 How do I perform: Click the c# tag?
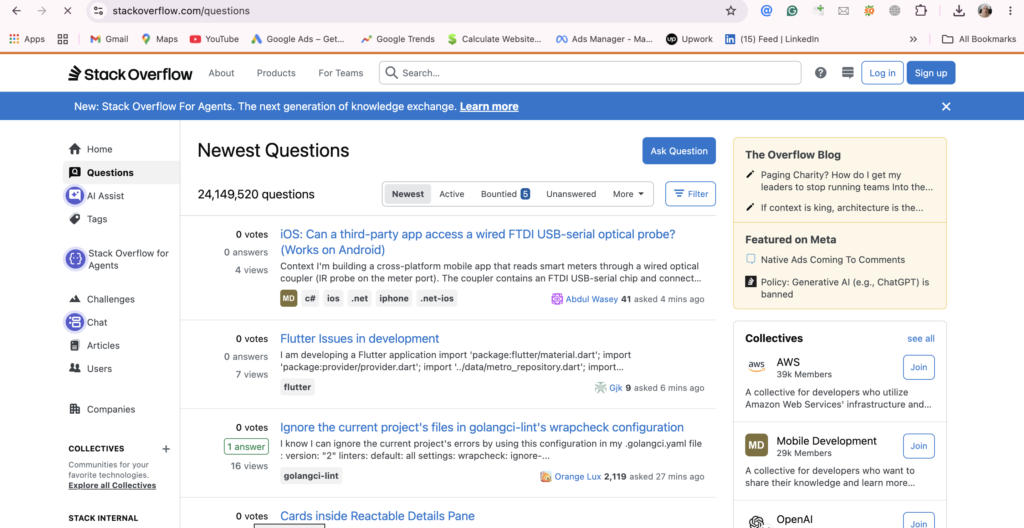[311, 299]
